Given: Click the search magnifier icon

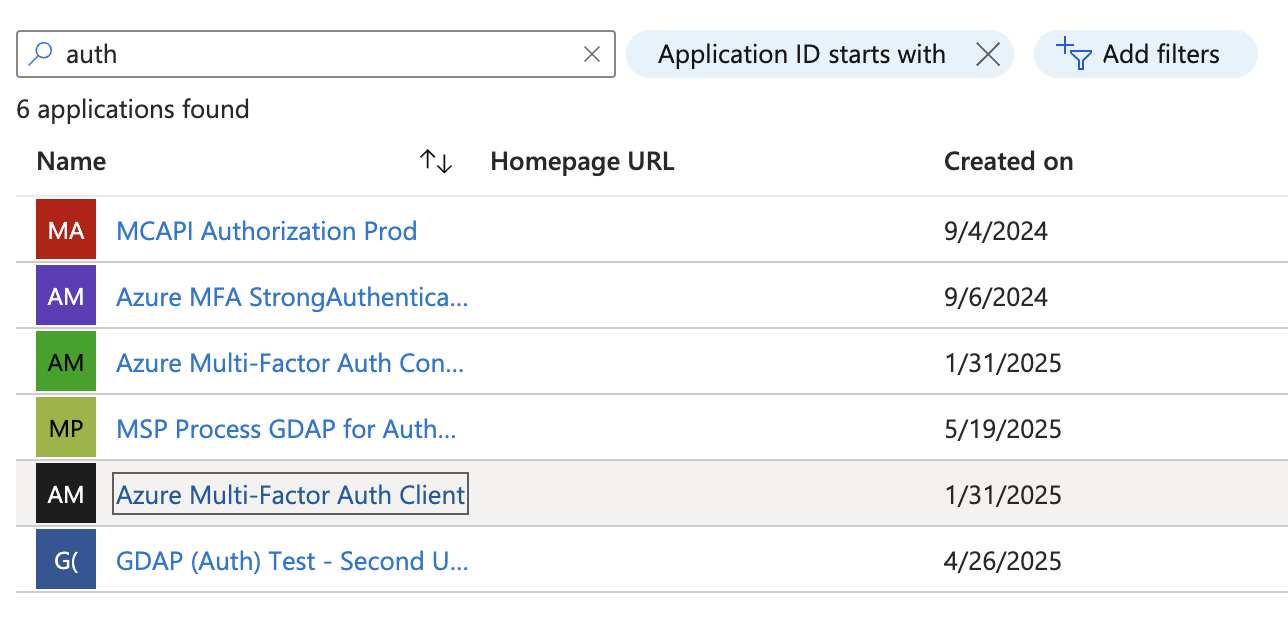Looking at the screenshot, I should (40, 54).
